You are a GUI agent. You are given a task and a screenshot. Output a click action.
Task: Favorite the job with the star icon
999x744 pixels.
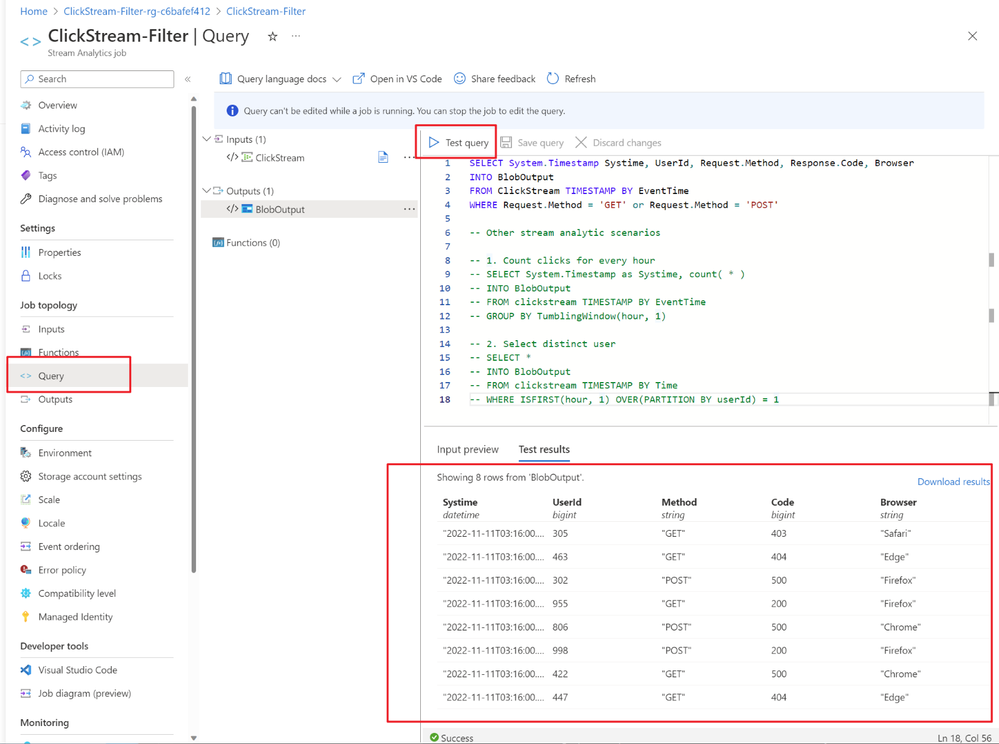click(272, 36)
